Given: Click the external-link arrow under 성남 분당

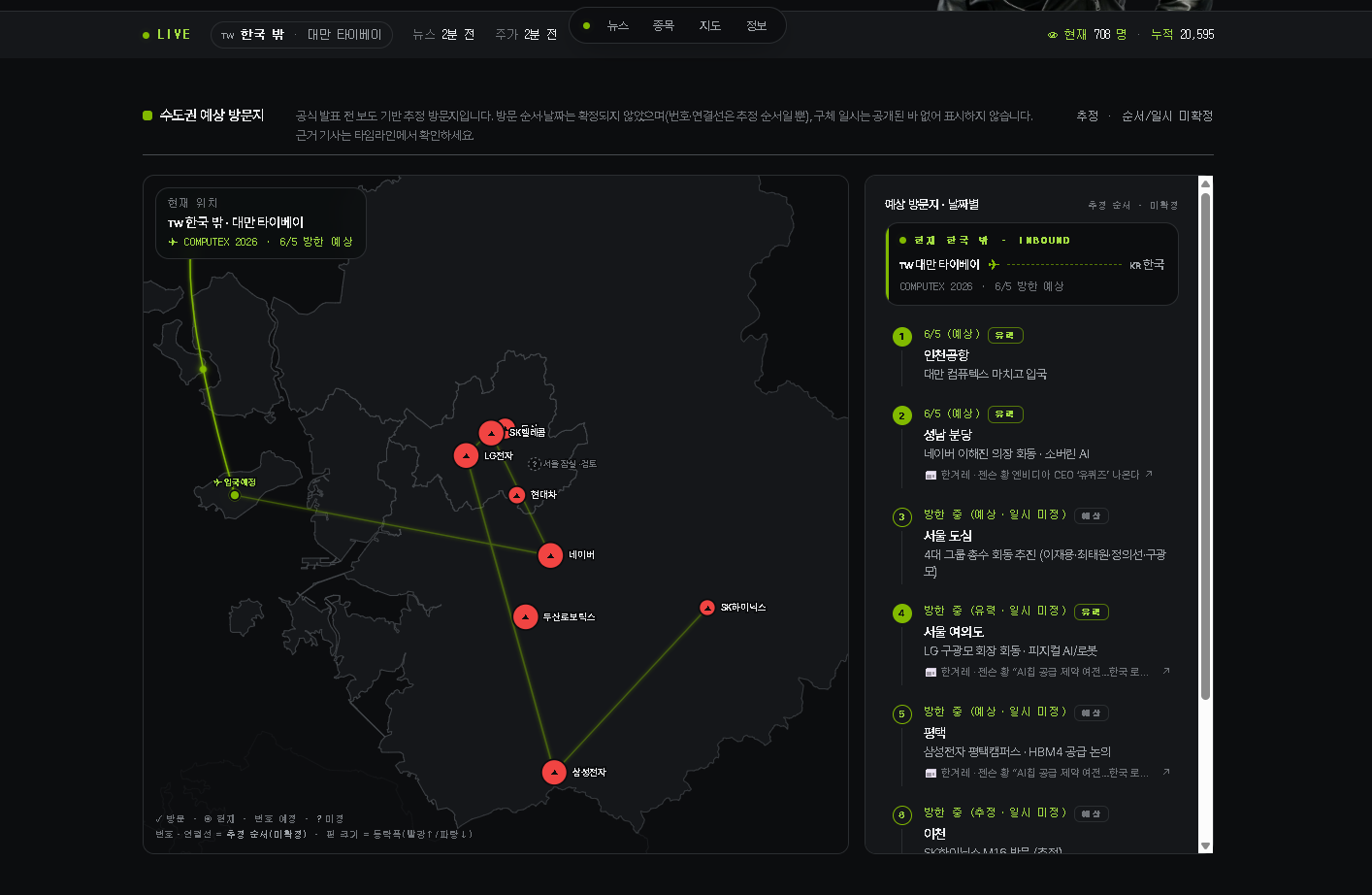Looking at the screenshot, I should [1149, 475].
